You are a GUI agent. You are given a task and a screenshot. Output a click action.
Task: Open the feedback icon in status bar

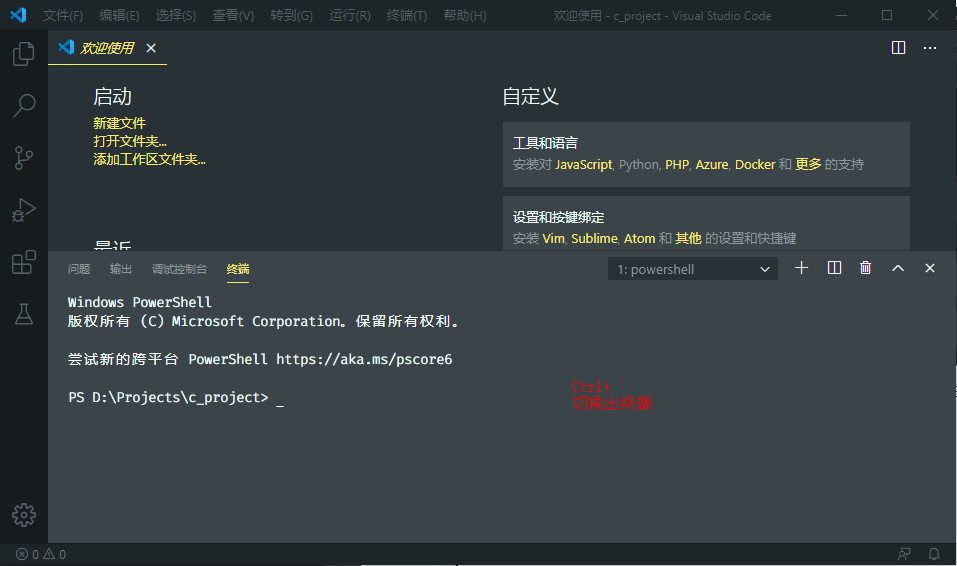(x=904, y=554)
